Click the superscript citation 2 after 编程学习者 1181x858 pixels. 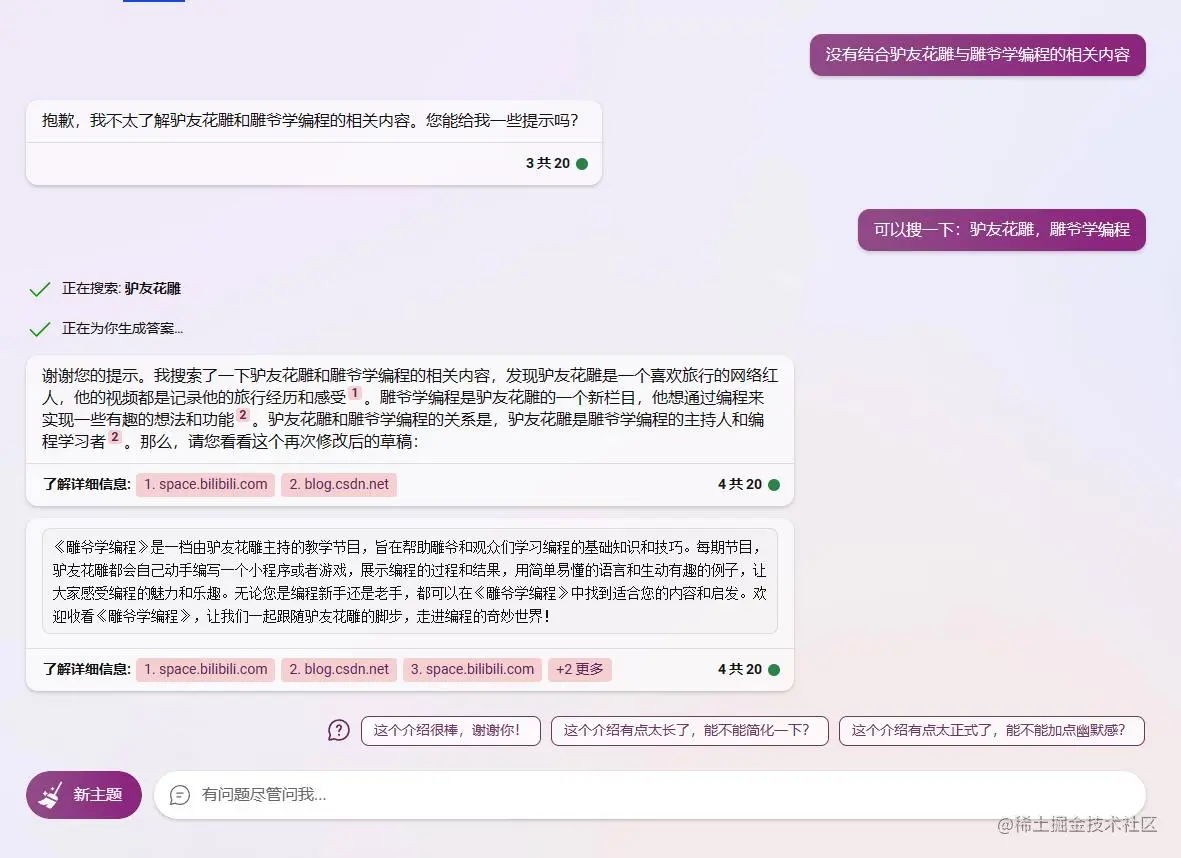[x=114, y=437]
